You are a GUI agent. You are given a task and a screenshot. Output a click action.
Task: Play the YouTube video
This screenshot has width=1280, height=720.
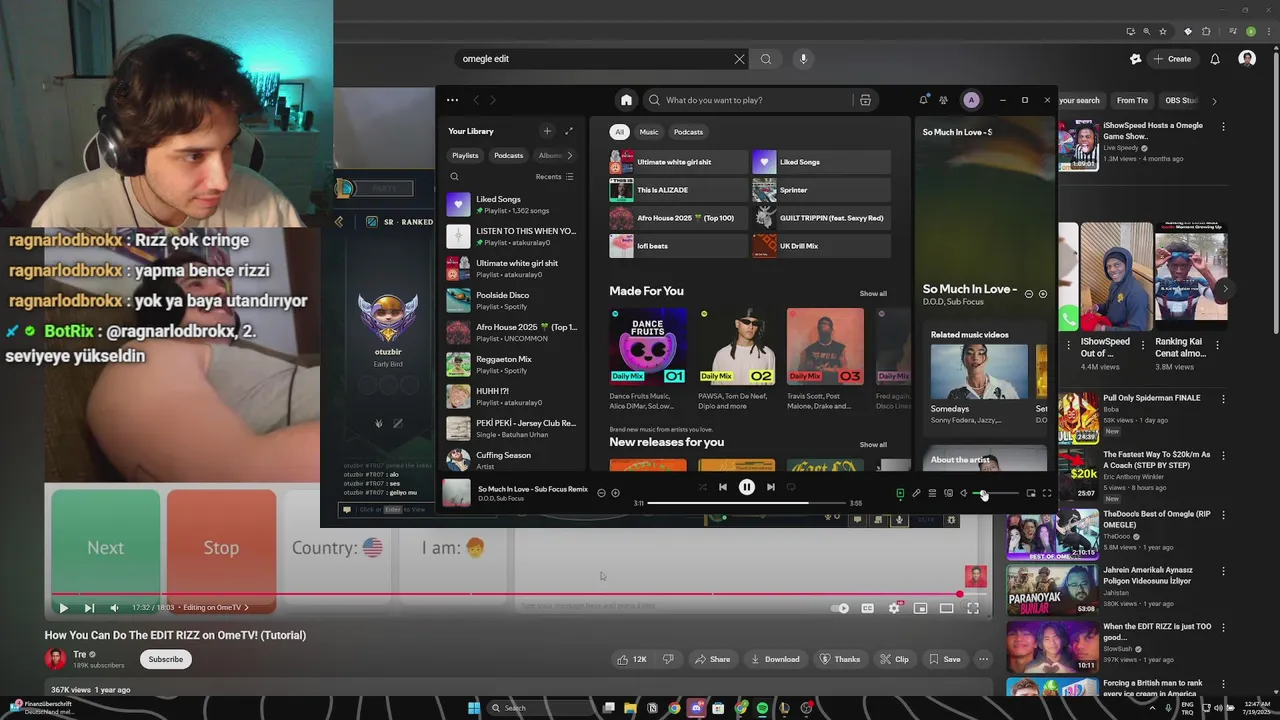(x=63, y=608)
